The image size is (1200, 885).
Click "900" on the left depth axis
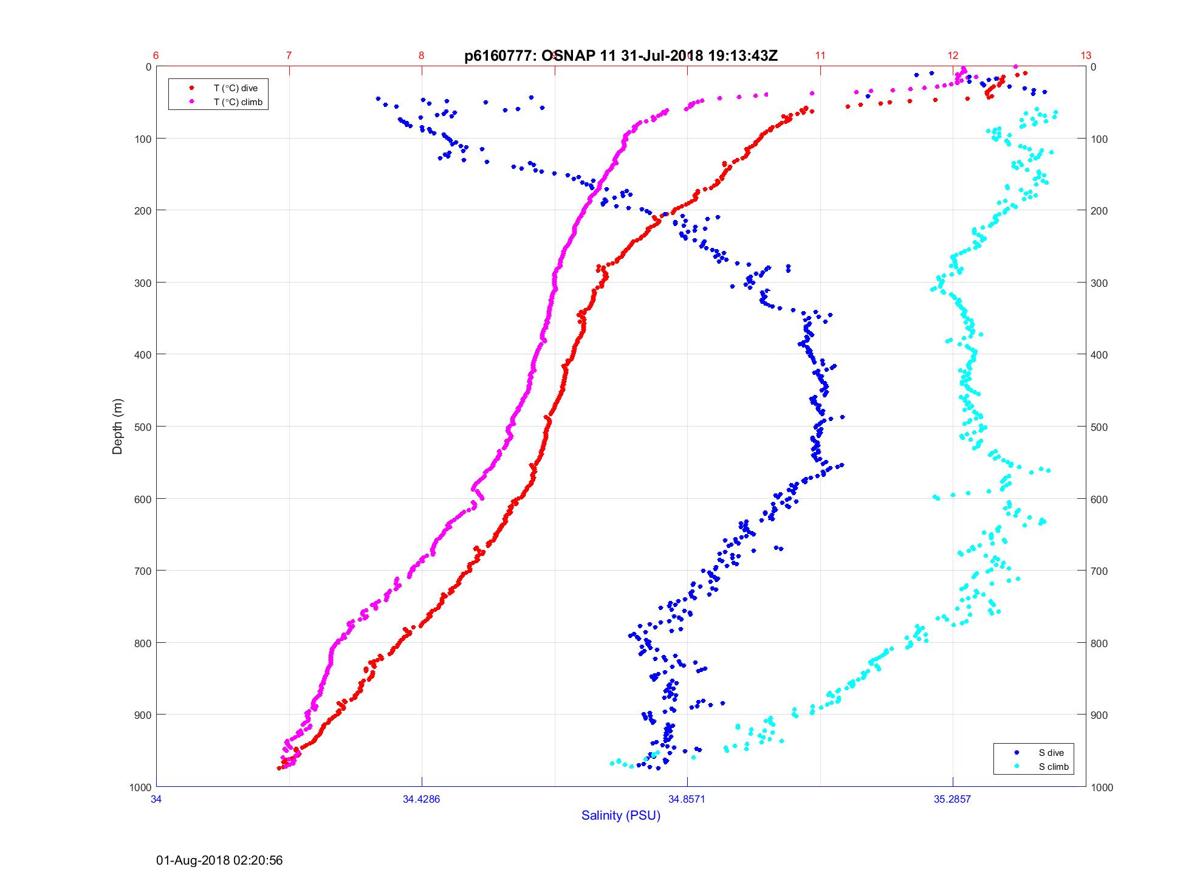(x=142, y=715)
